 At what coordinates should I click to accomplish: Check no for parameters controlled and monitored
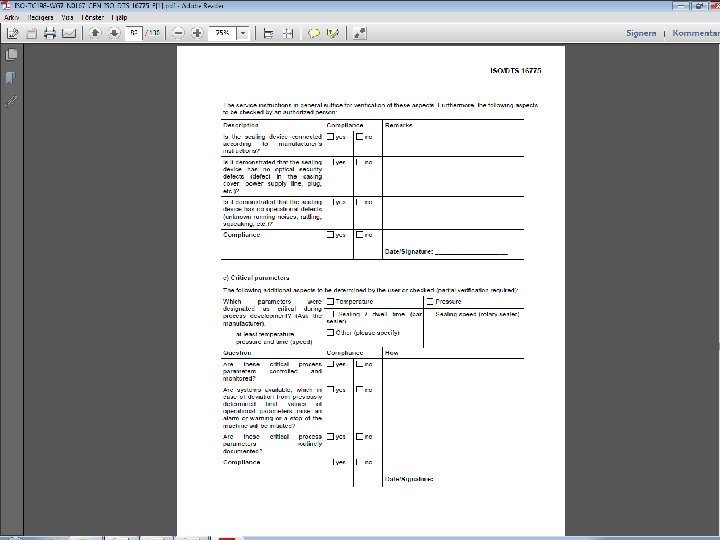pyautogui.click(x=360, y=364)
